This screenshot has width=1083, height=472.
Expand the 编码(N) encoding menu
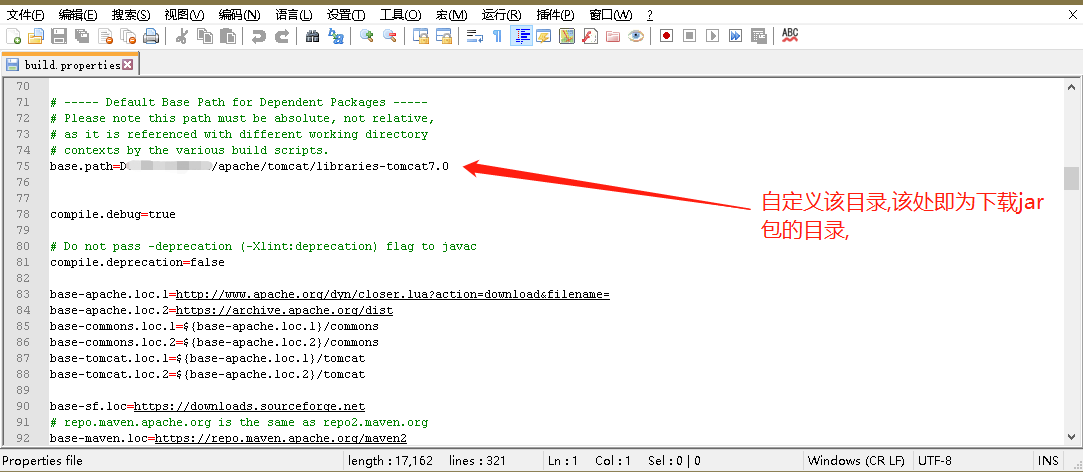click(239, 15)
